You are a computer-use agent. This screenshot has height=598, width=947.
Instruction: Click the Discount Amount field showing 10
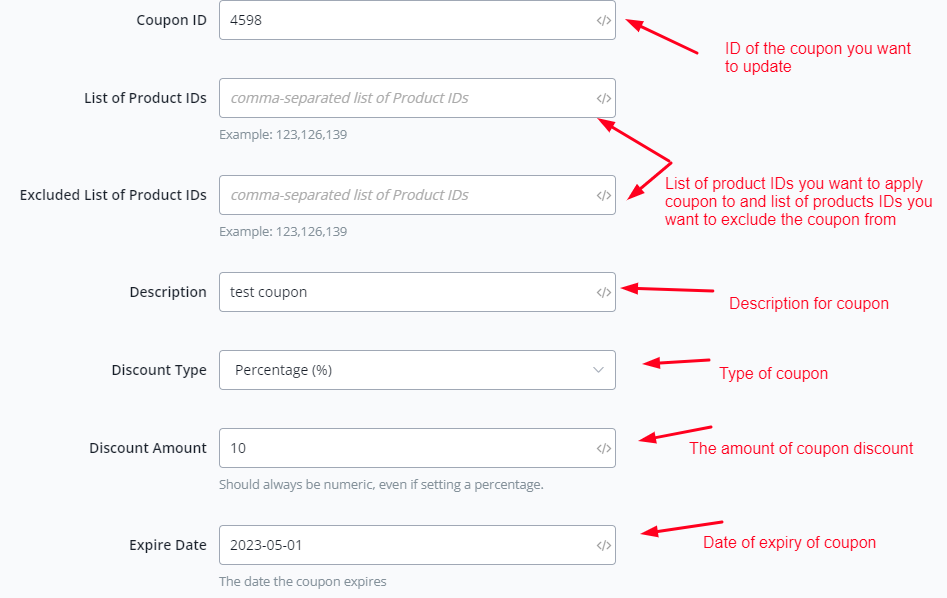click(400, 448)
